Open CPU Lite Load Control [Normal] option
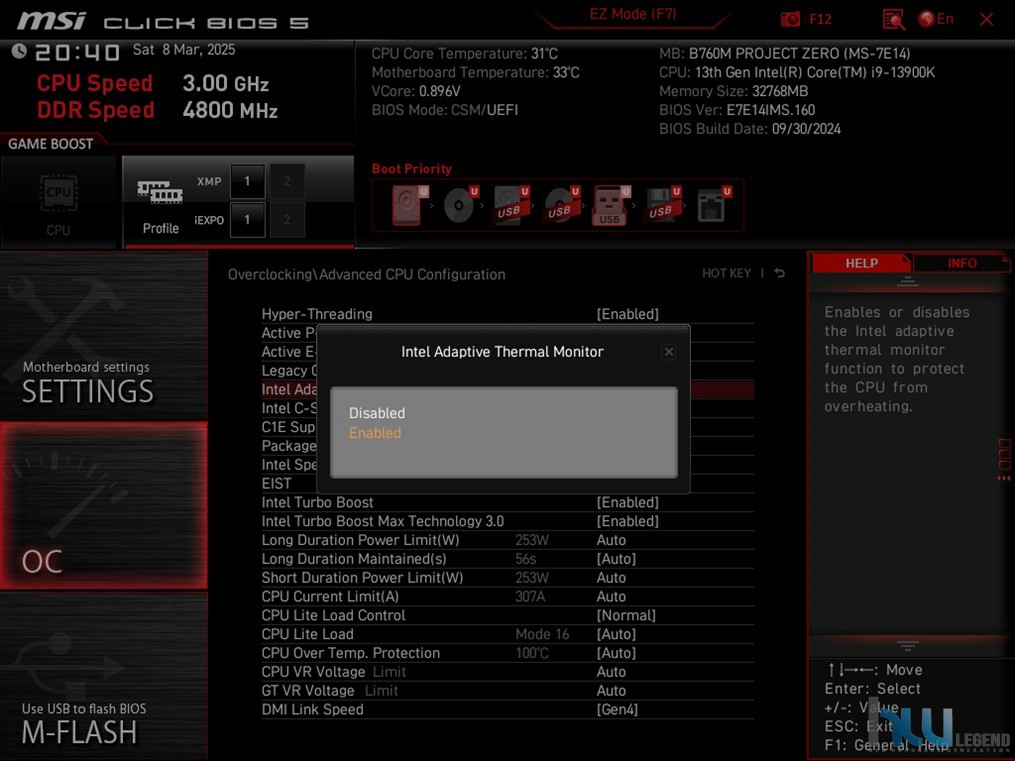The height and width of the screenshot is (761, 1015). pyautogui.click(x=626, y=615)
